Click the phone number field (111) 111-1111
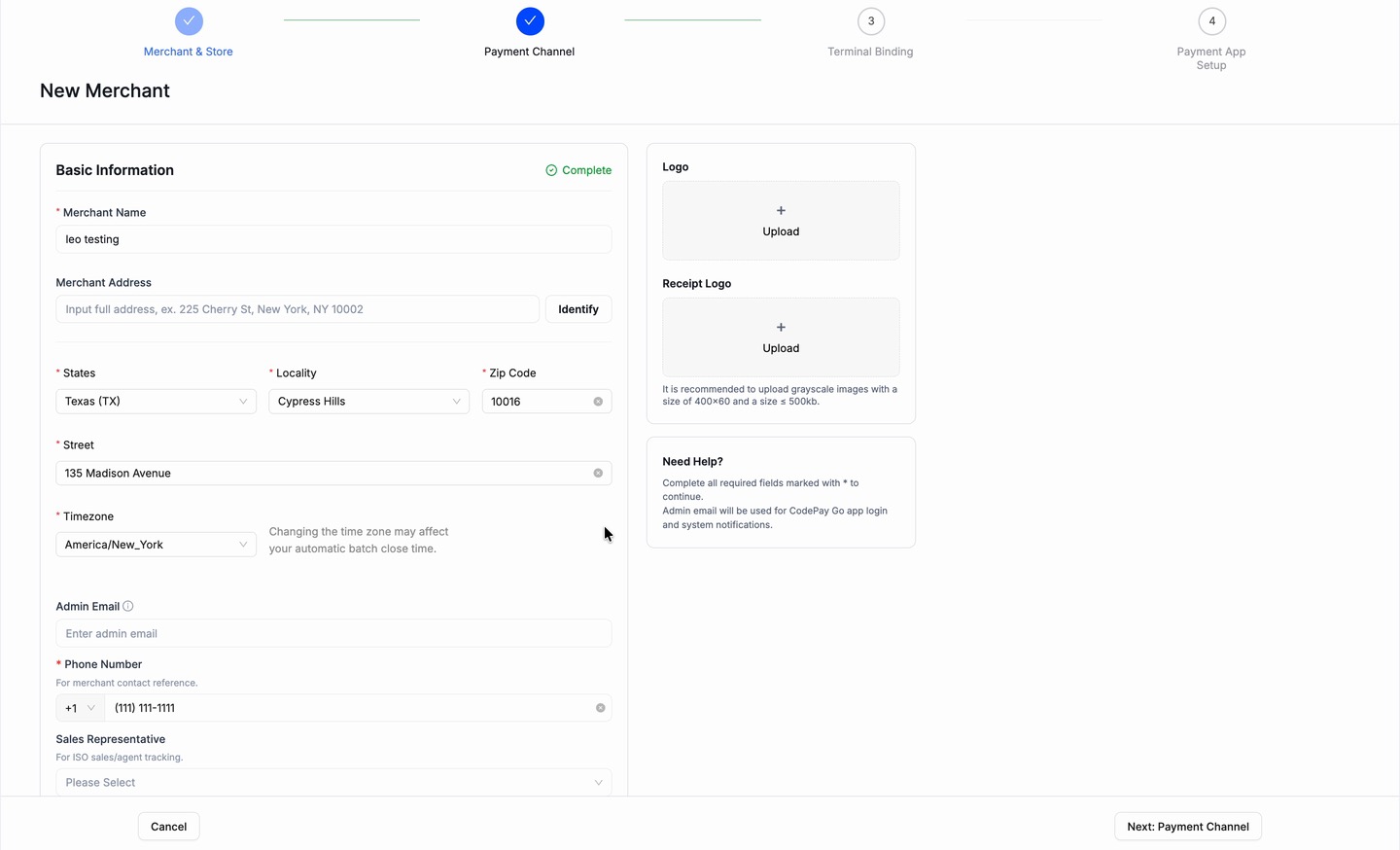Image resolution: width=1400 pixels, height=850 pixels. [x=358, y=708]
